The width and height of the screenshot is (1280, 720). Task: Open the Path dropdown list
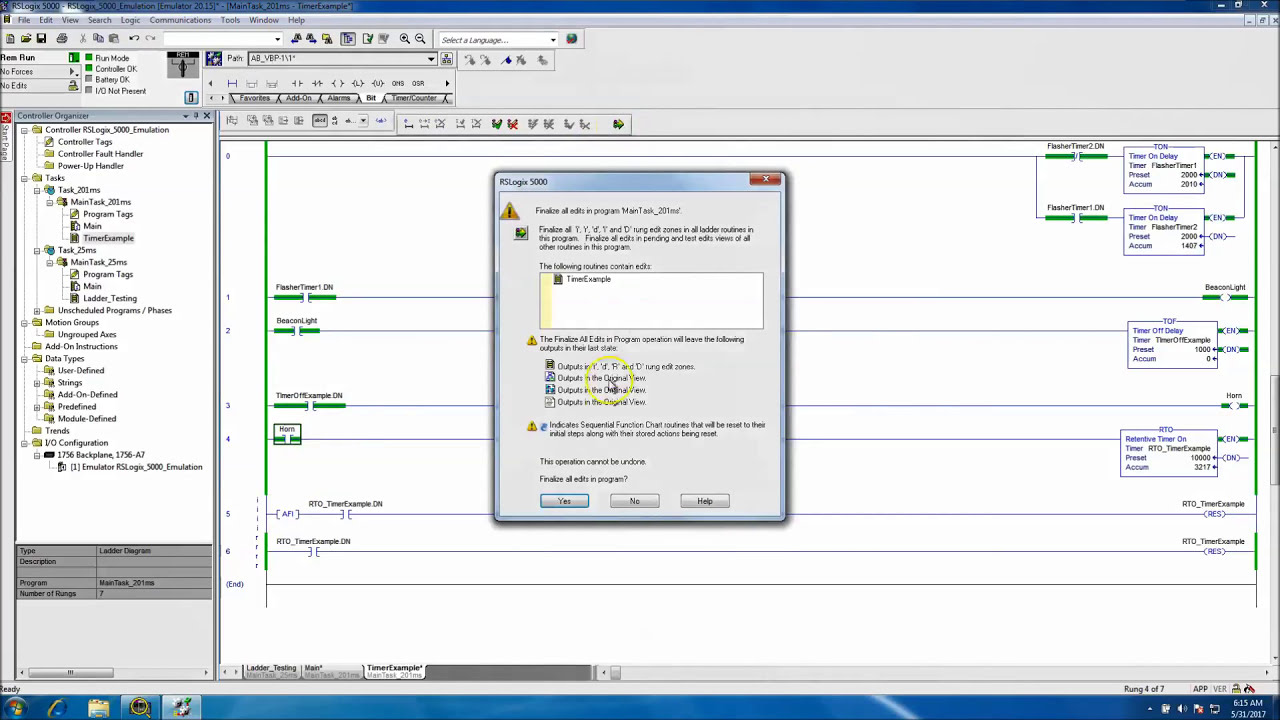pos(431,59)
